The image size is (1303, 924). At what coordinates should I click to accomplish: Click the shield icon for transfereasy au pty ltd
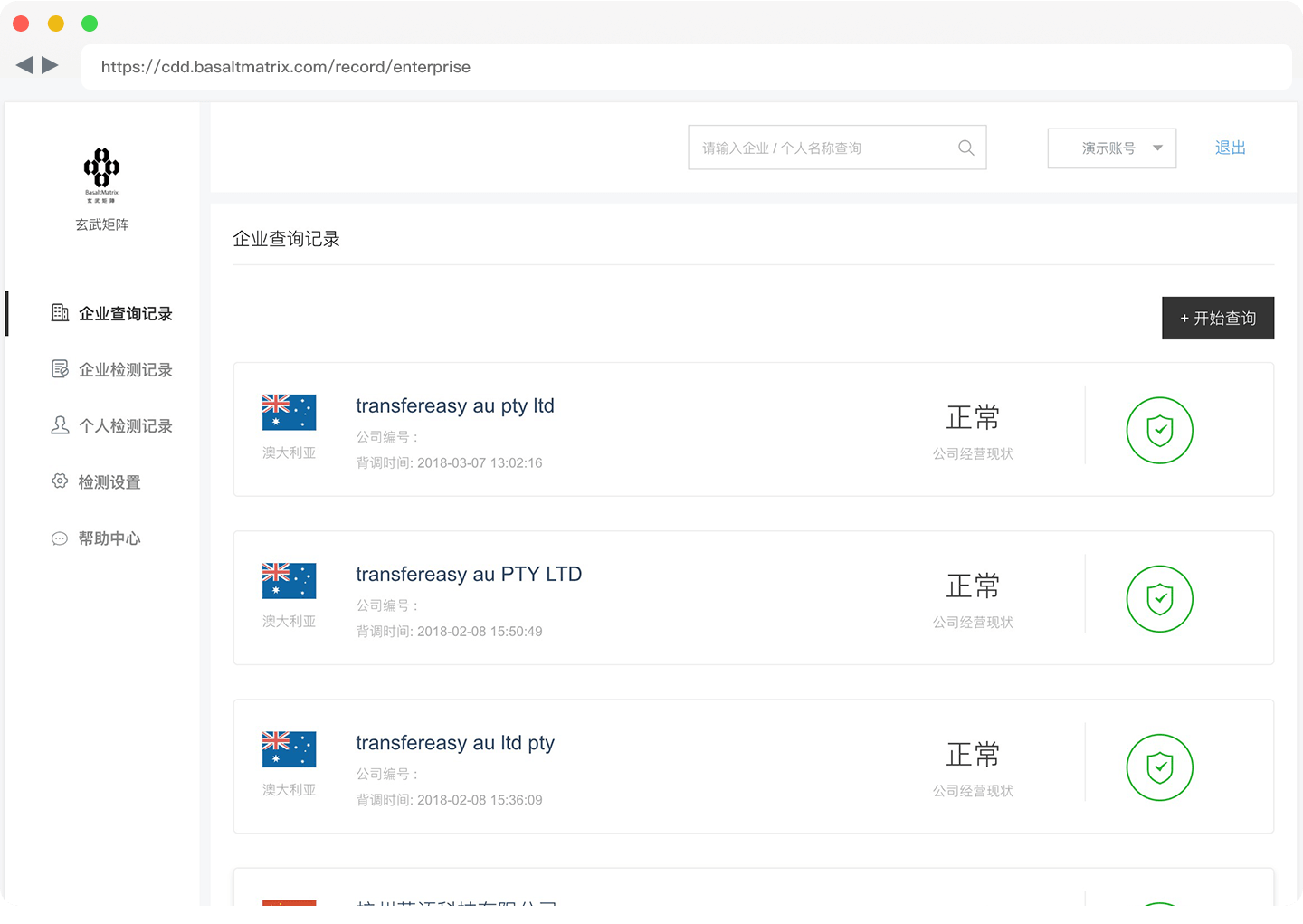pos(1160,431)
